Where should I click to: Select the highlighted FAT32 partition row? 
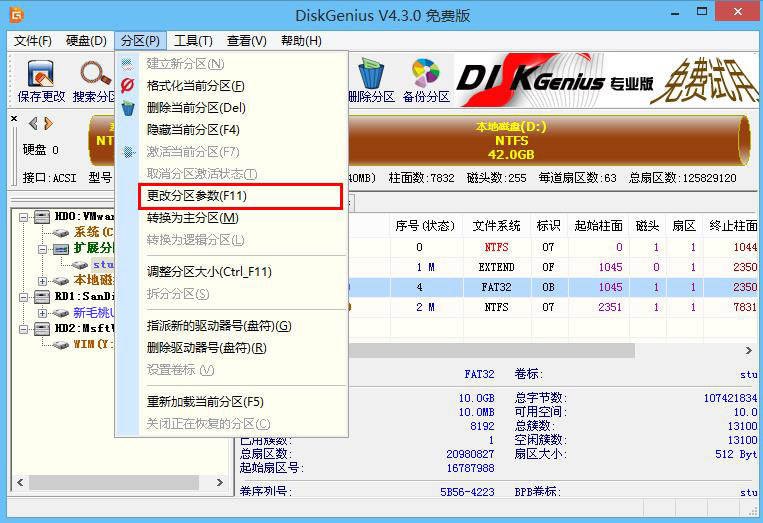tap(553, 287)
